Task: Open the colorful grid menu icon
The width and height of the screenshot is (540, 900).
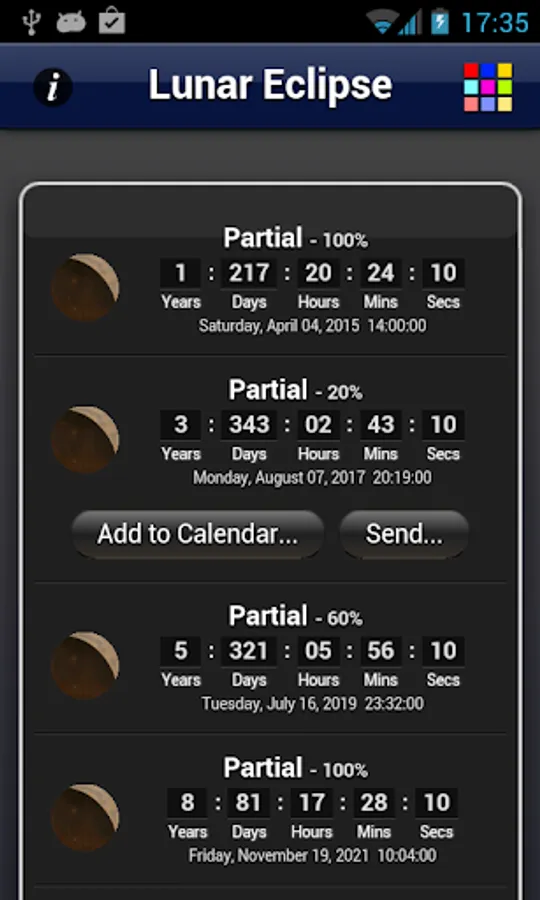Action: coord(488,87)
